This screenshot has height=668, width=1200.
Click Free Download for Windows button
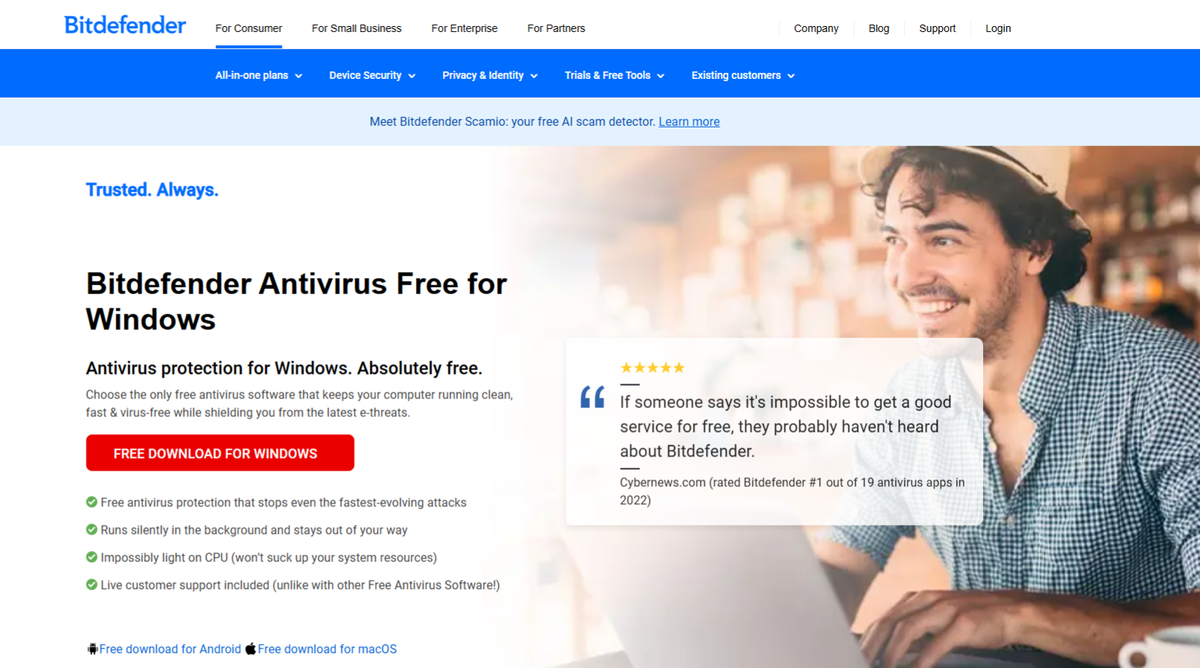[x=220, y=453]
